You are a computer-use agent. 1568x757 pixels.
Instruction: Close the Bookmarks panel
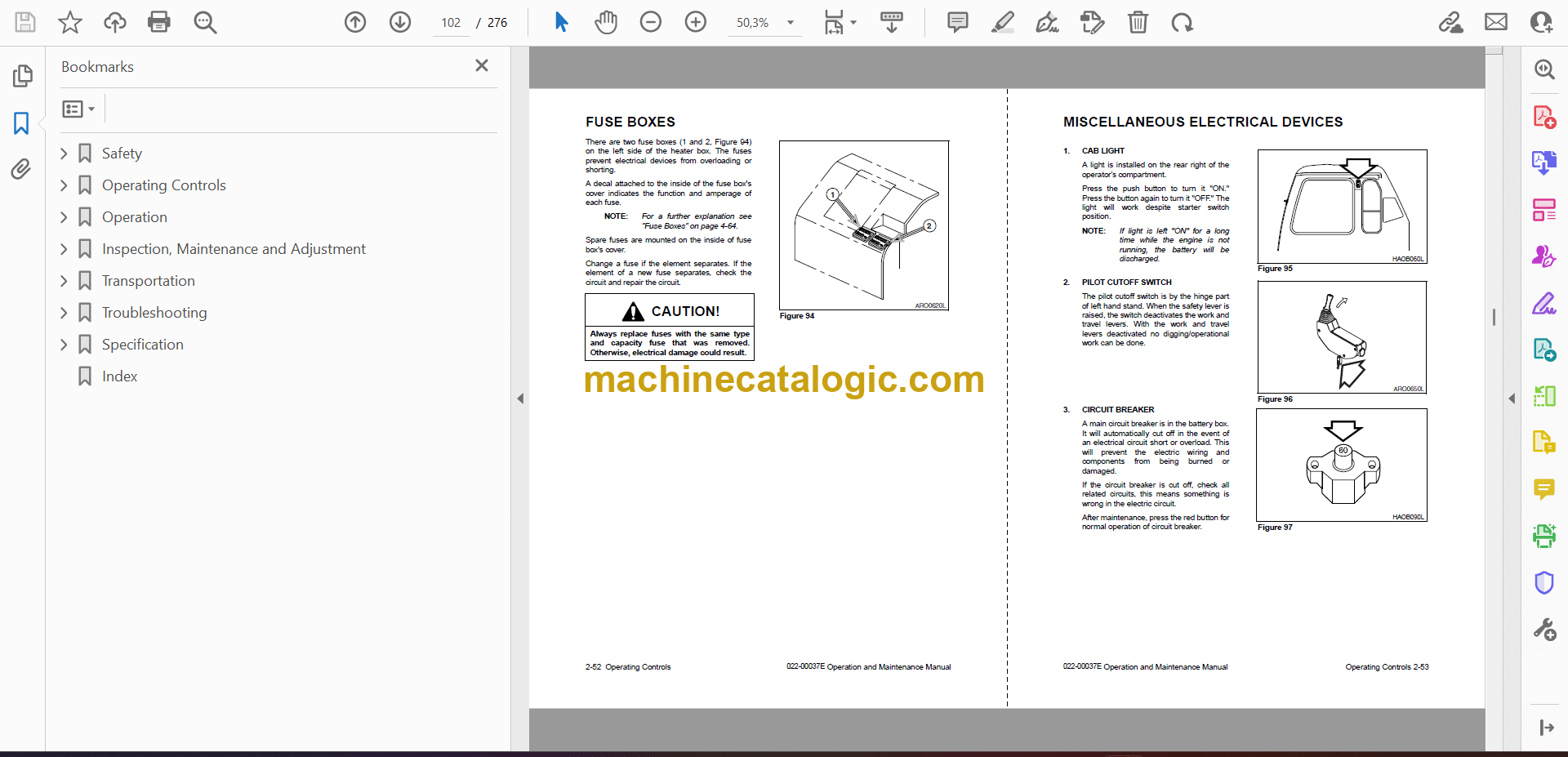pyautogui.click(x=482, y=65)
